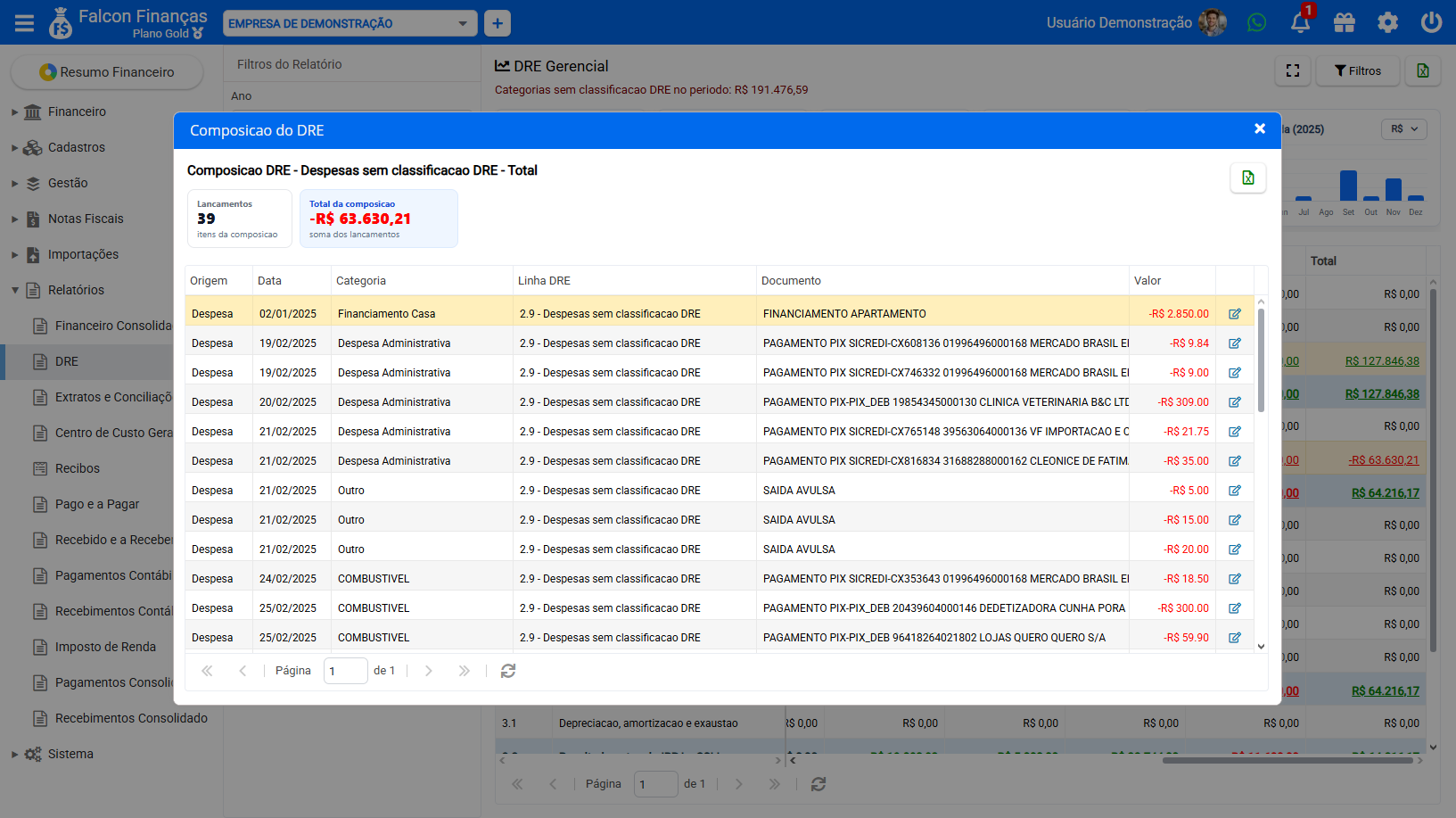Image resolution: width=1456 pixels, height=818 pixels.
Task: Open the settings gear in the header
Action: click(1387, 22)
